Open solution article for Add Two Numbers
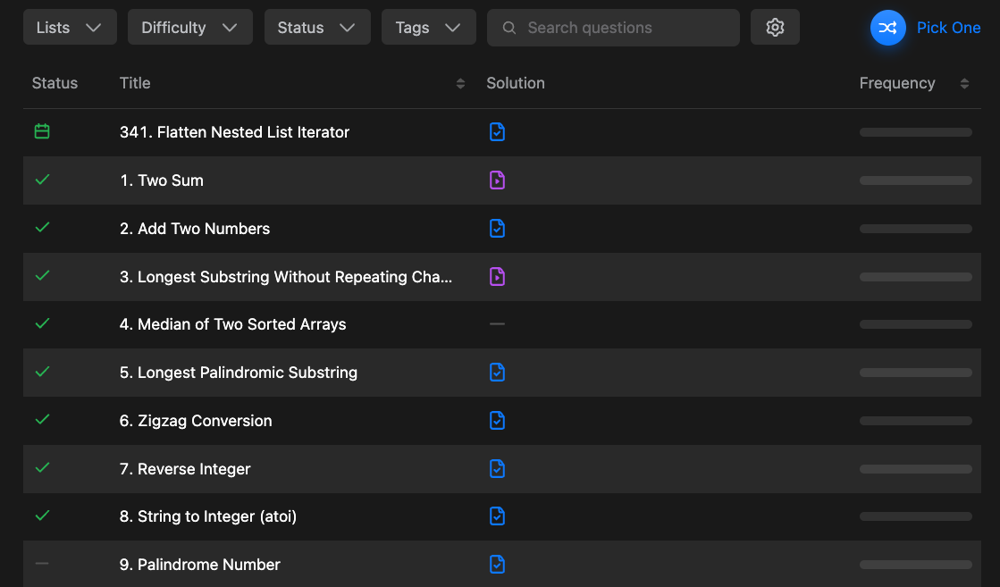This screenshot has width=1000, height=587. point(497,228)
